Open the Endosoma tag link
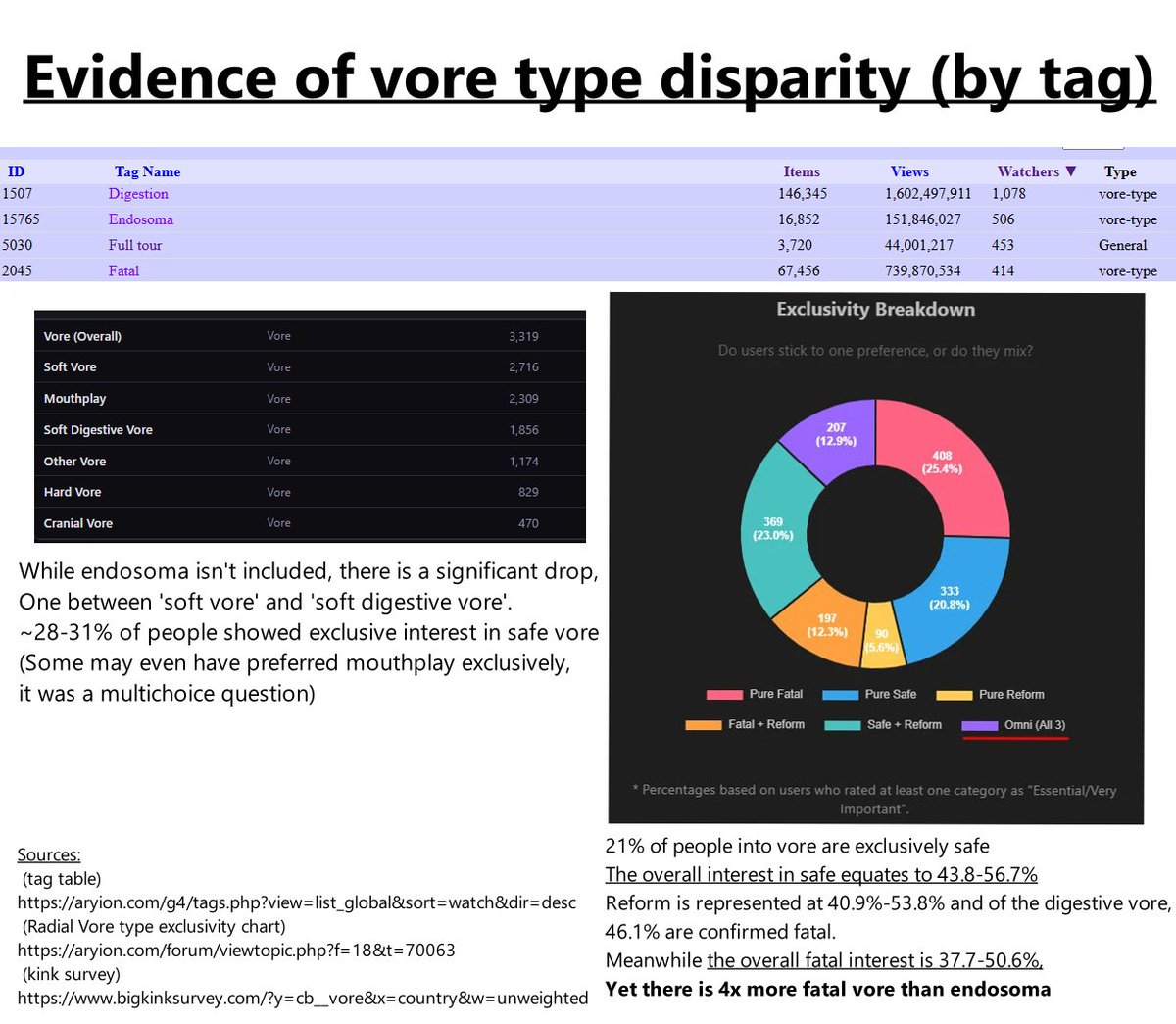The width and height of the screenshot is (1176, 1024). coord(140,219)
